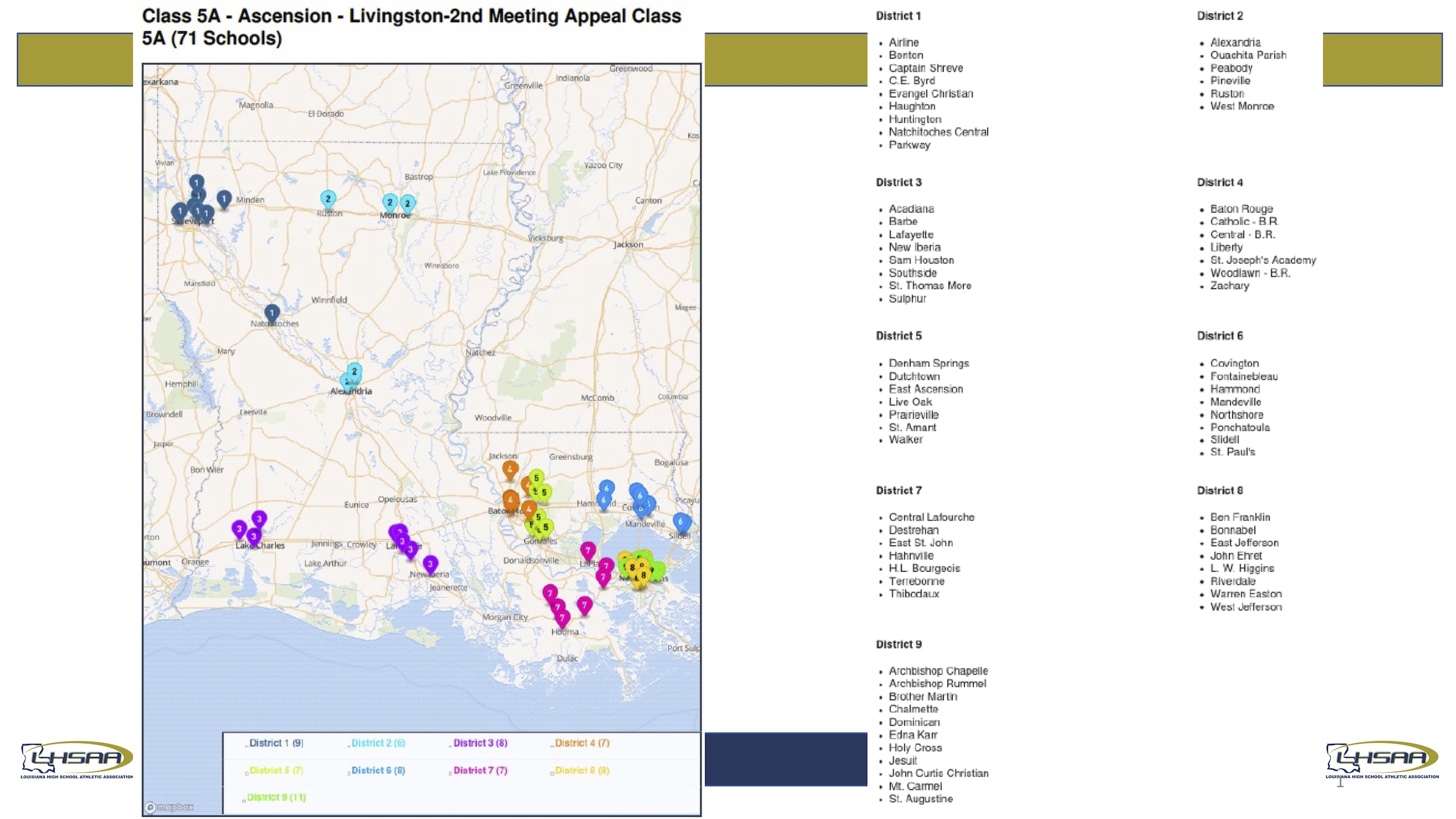This screenshot has height=819, width=1456.
Task: Select the lone District 7 pin east of Houma
Action: click(584, 605)
